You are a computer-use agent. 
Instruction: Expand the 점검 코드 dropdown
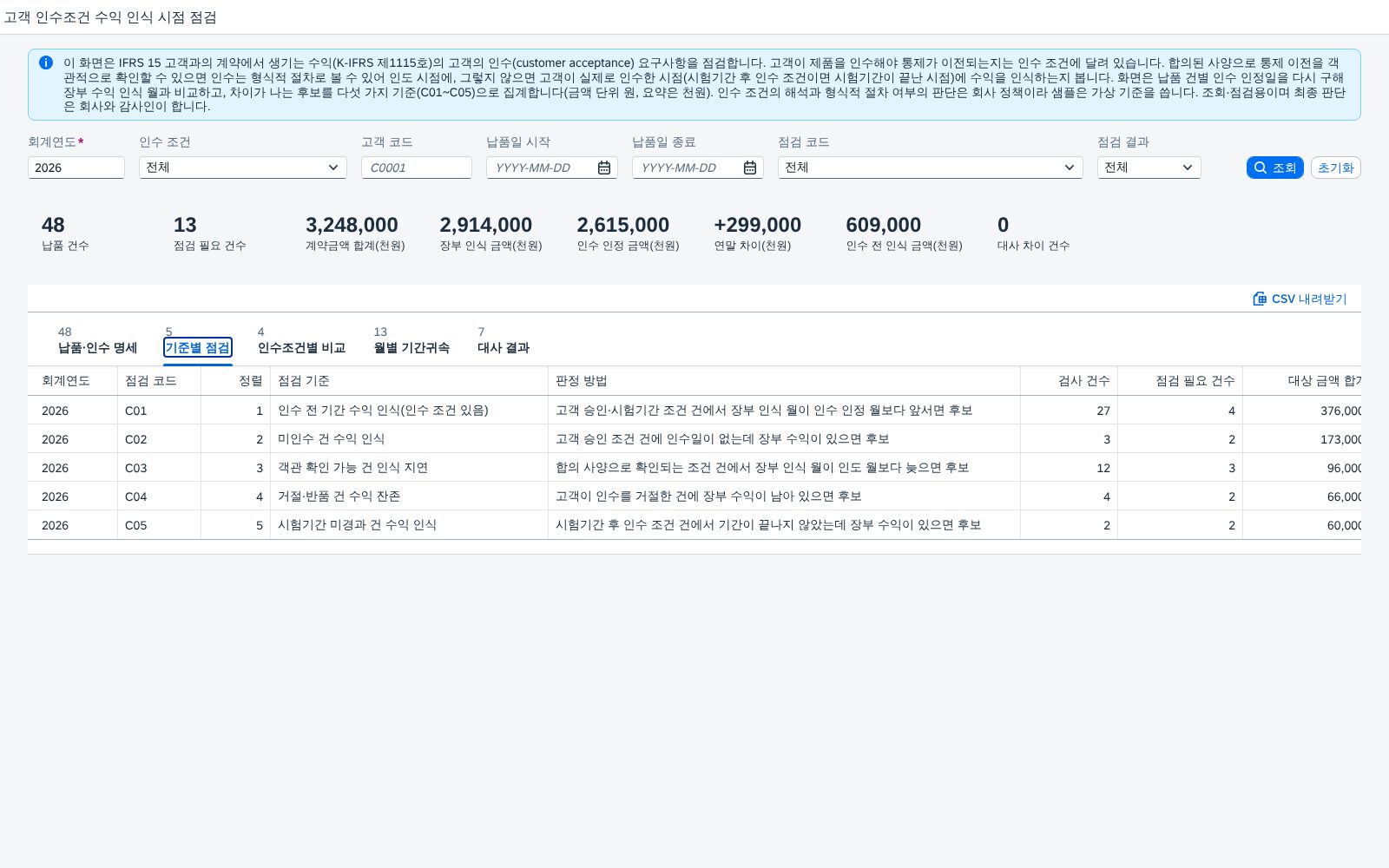tap(1070, 168)
